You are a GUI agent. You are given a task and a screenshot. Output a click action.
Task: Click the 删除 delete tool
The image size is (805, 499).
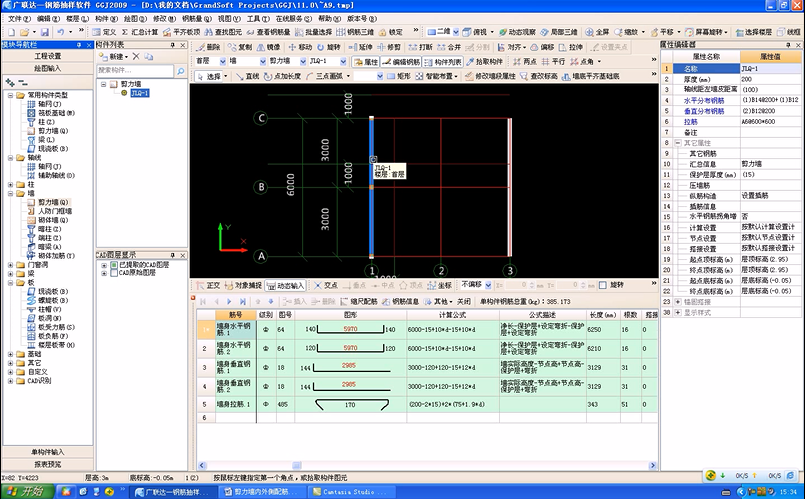click(x=208, y=47)
